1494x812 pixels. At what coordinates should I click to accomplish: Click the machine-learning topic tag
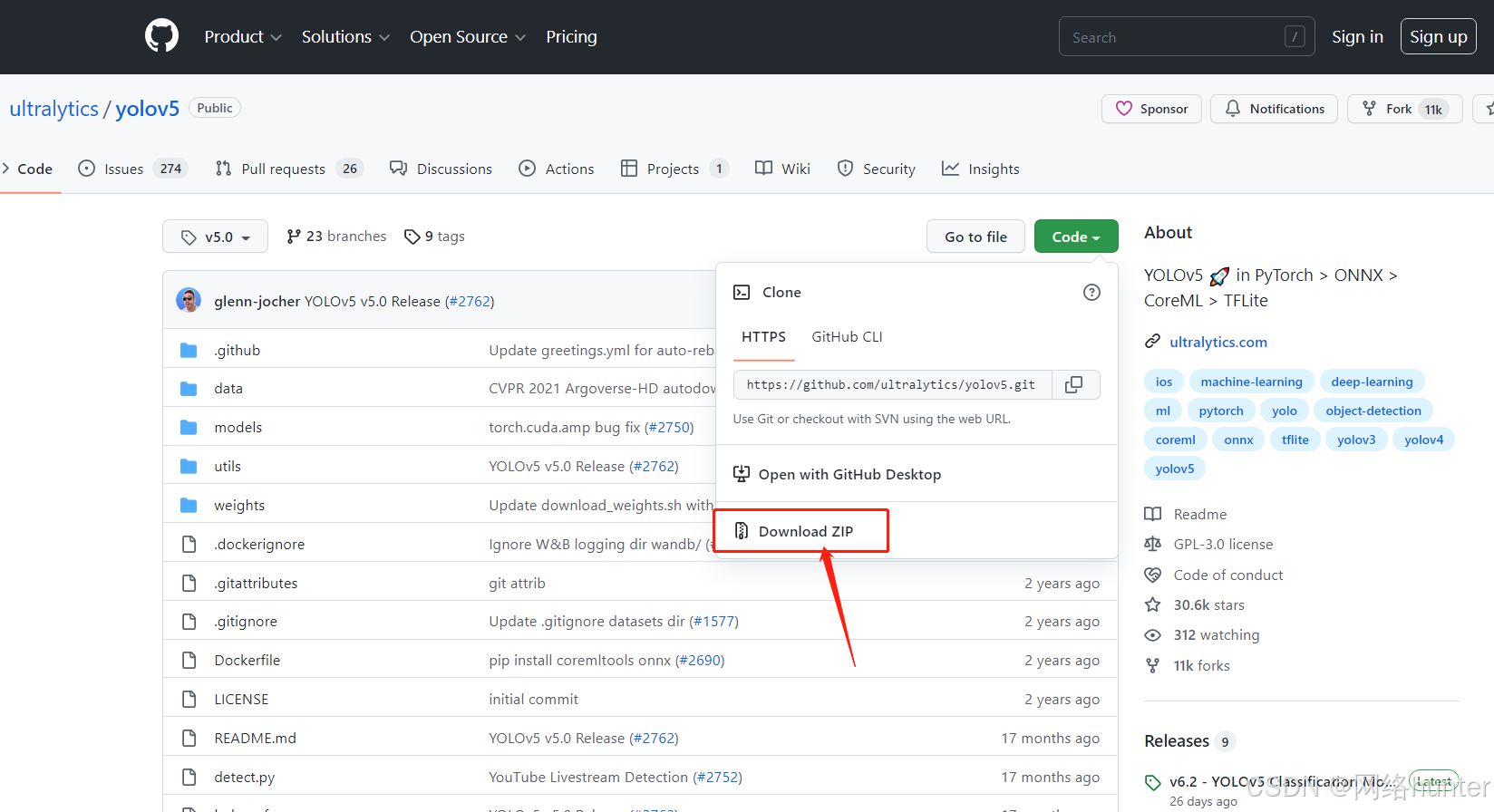point(1251,382)
